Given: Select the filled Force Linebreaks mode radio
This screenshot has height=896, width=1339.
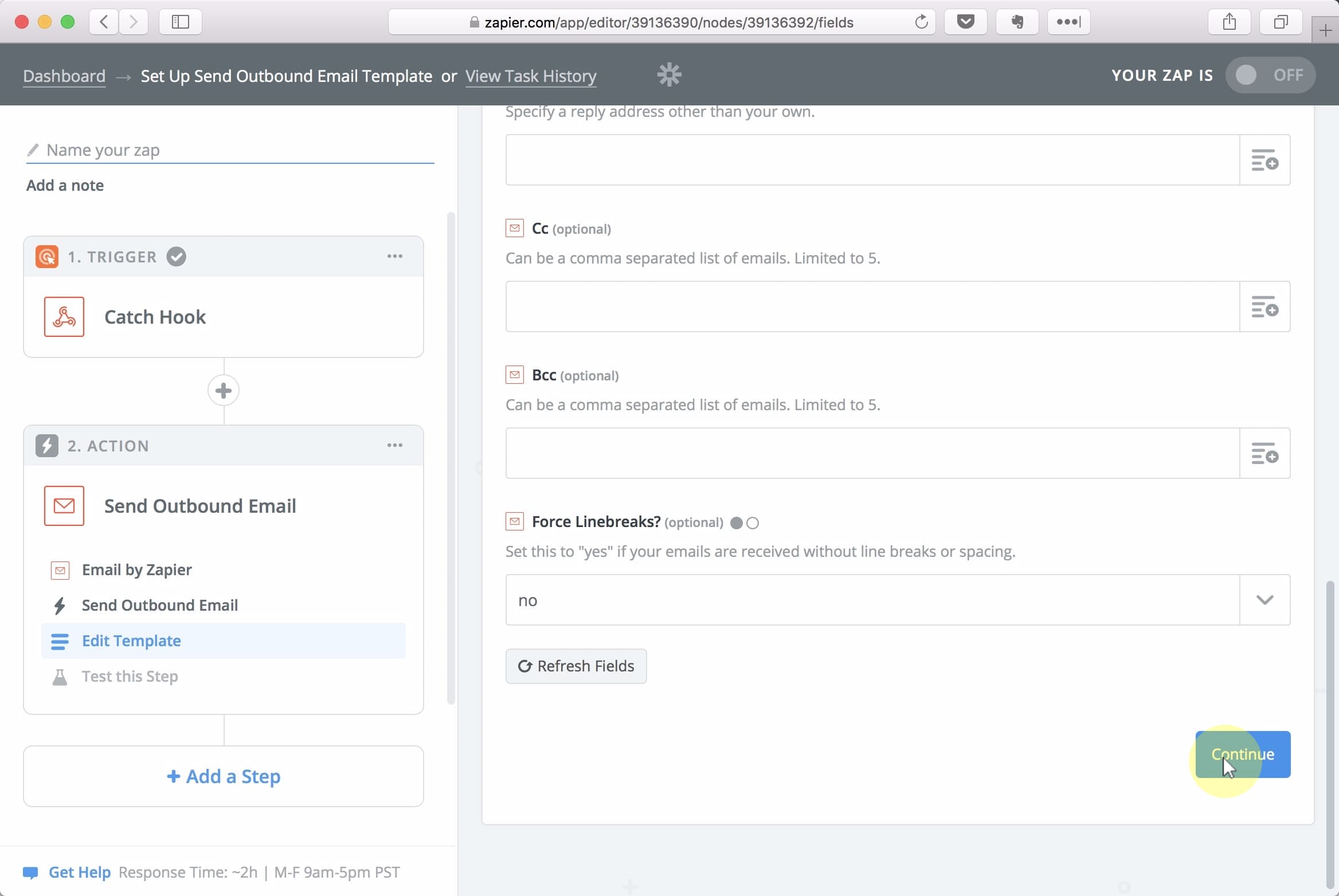Looking at the screenshot, I should point(737,523).
